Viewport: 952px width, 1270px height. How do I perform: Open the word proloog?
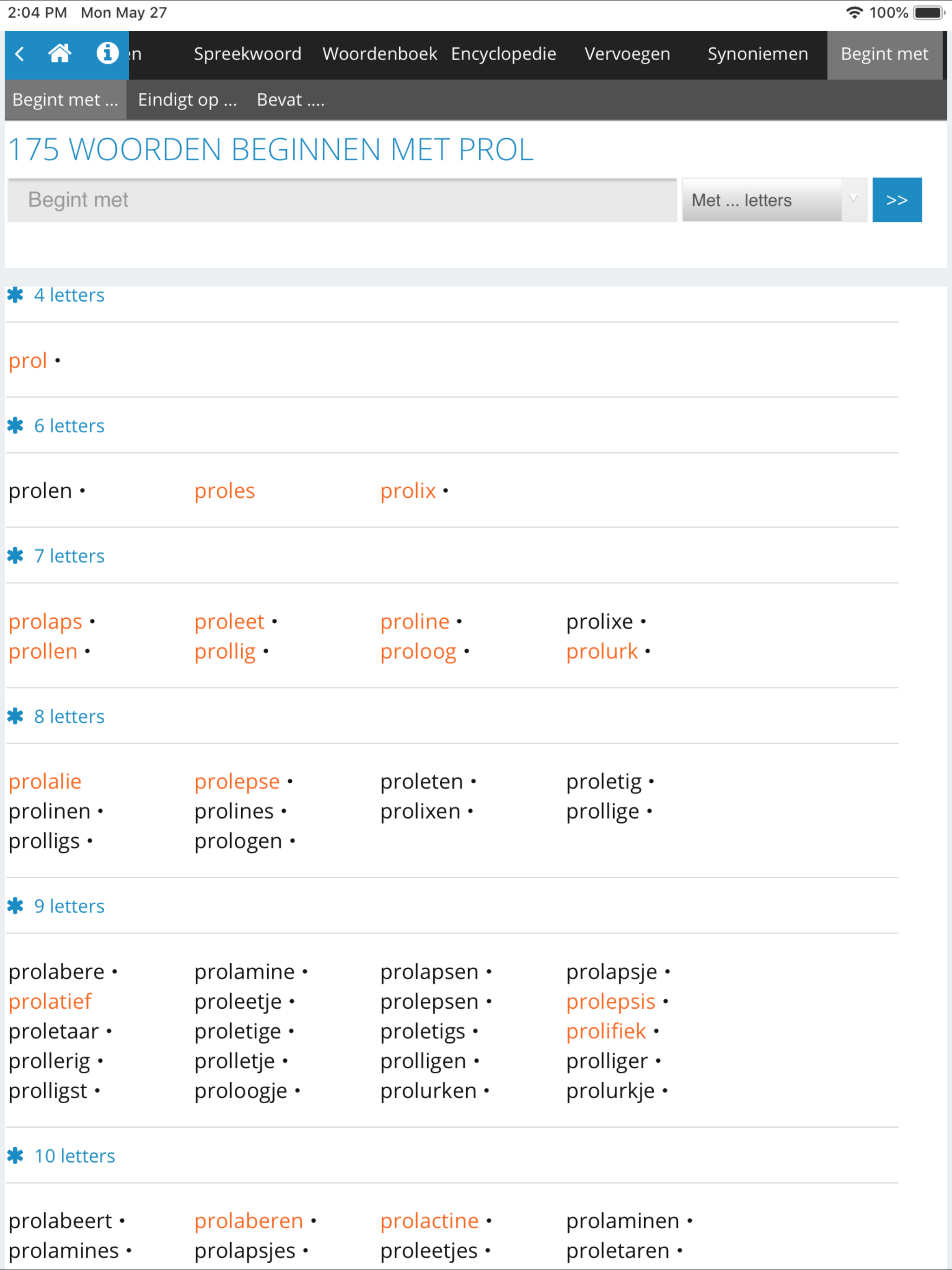418,652
